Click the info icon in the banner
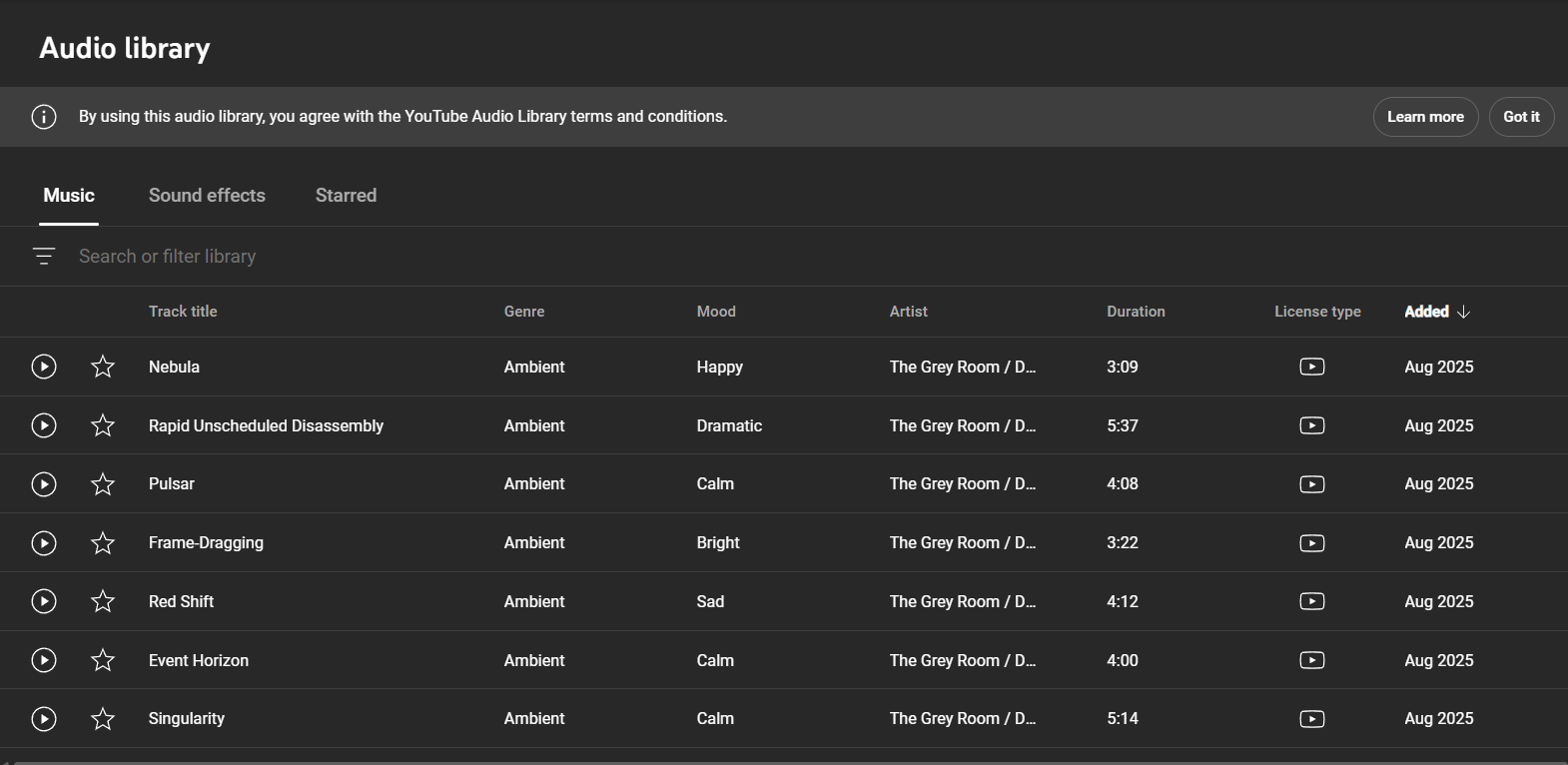The width and height of the screenshot is (1568, 765). click(x=44, y=117)
